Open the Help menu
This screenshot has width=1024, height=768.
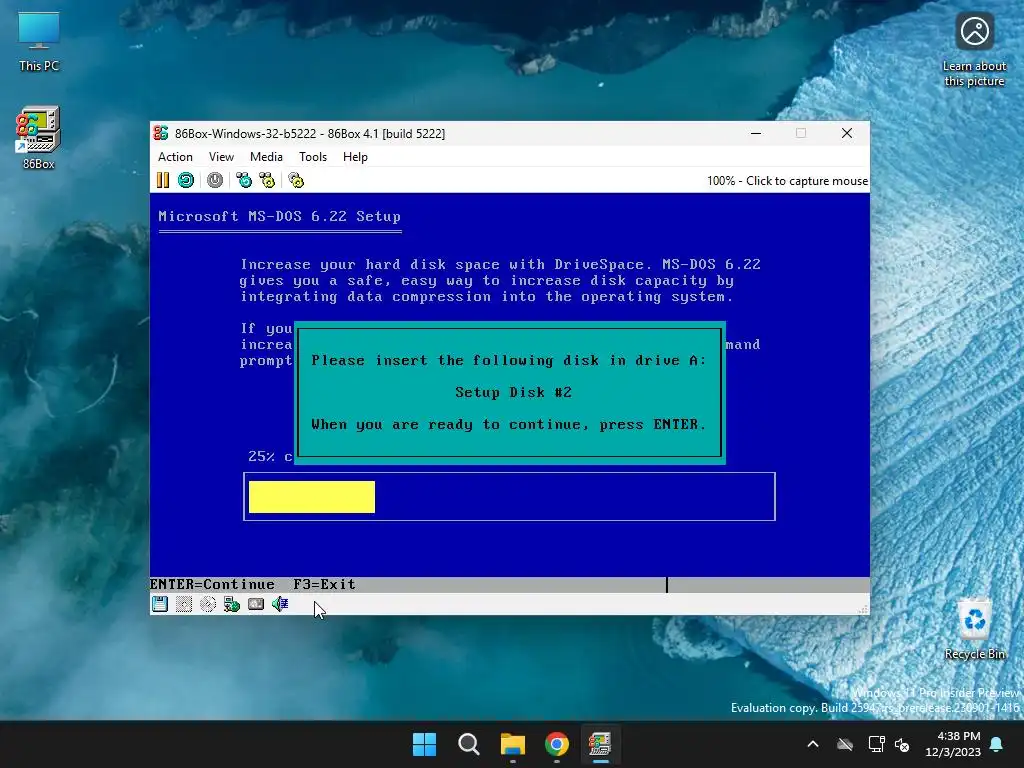tap(355, 157)
